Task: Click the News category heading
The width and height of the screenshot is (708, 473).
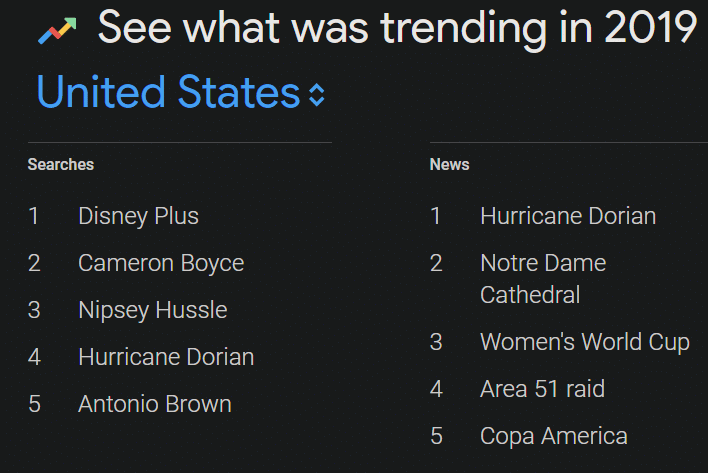Action: click(x=449, y=164)
